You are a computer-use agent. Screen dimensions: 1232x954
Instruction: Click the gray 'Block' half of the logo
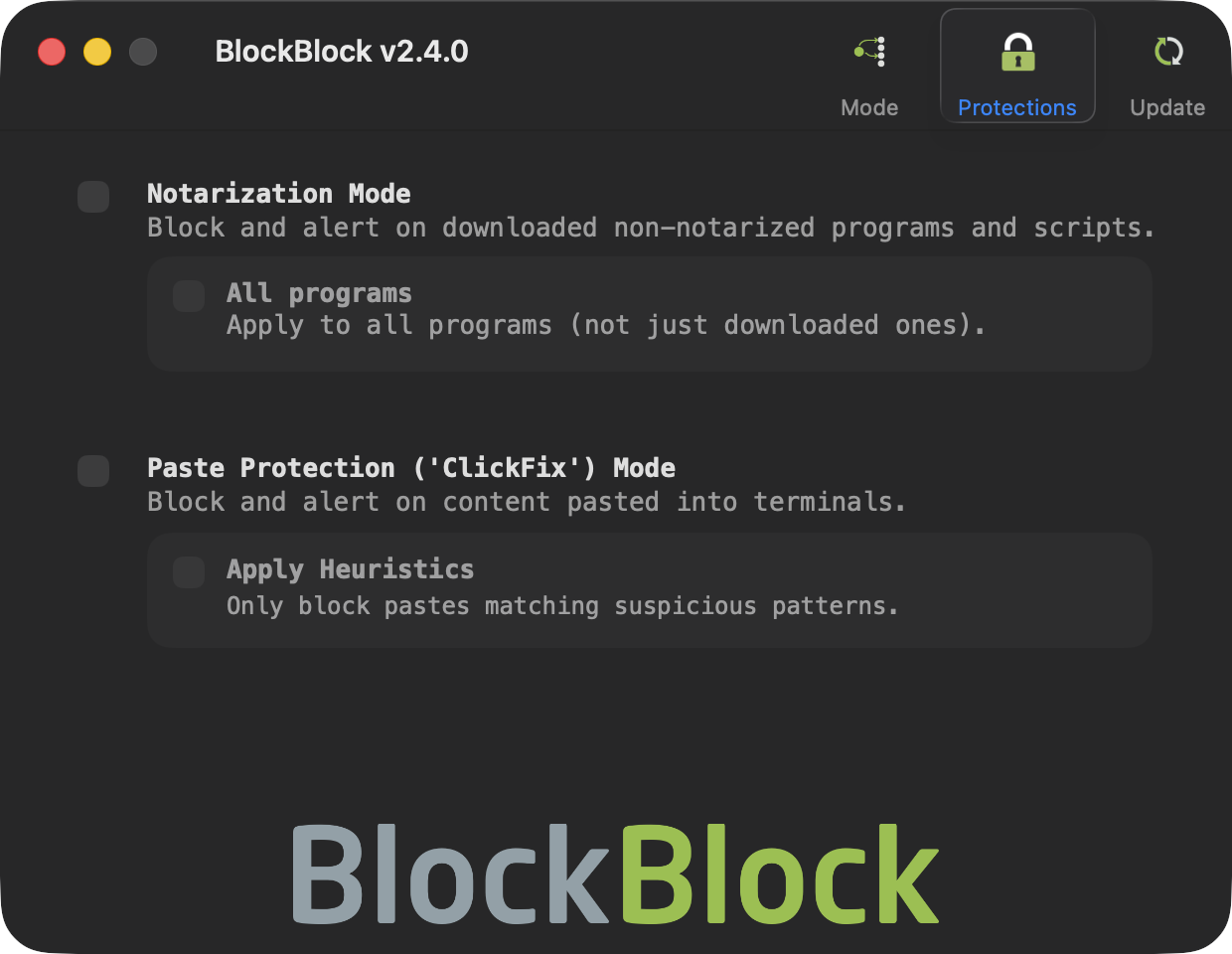tap(449, 874)
